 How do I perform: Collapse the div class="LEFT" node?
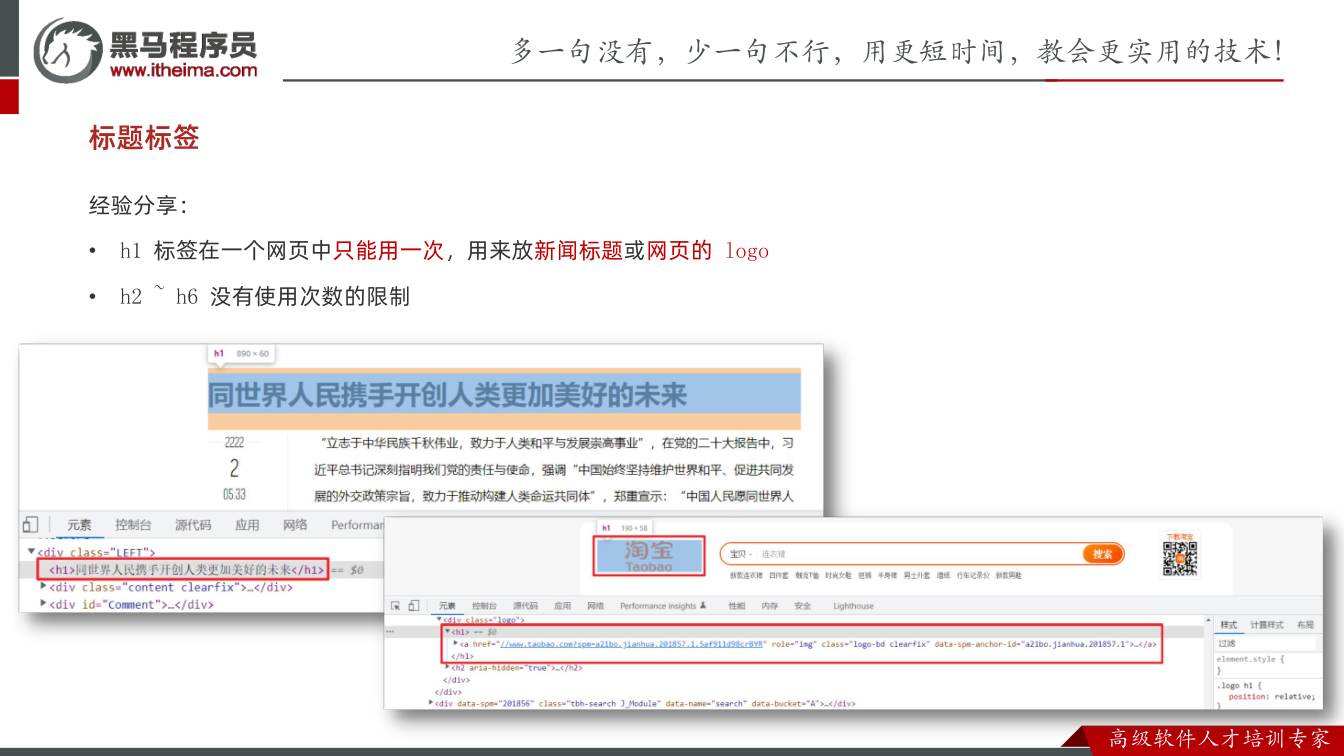point(31,551)
